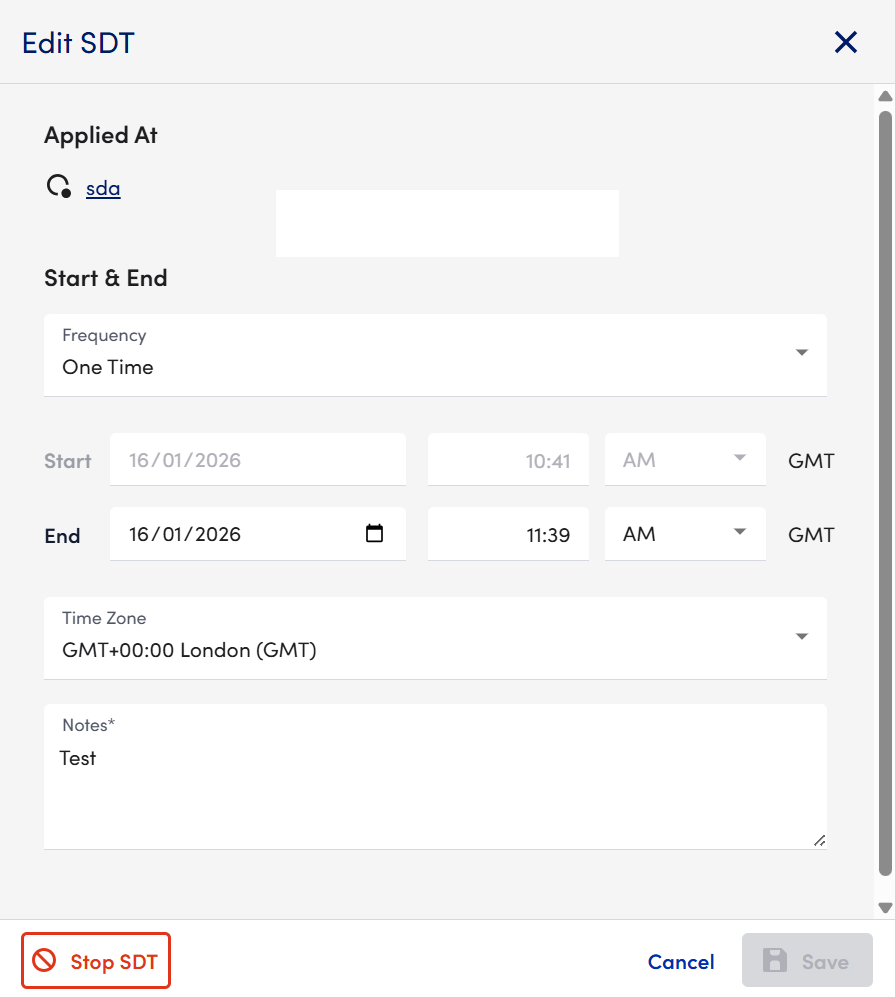Click Cancel to discard changes
895x997 pixels.
point(681,962)
